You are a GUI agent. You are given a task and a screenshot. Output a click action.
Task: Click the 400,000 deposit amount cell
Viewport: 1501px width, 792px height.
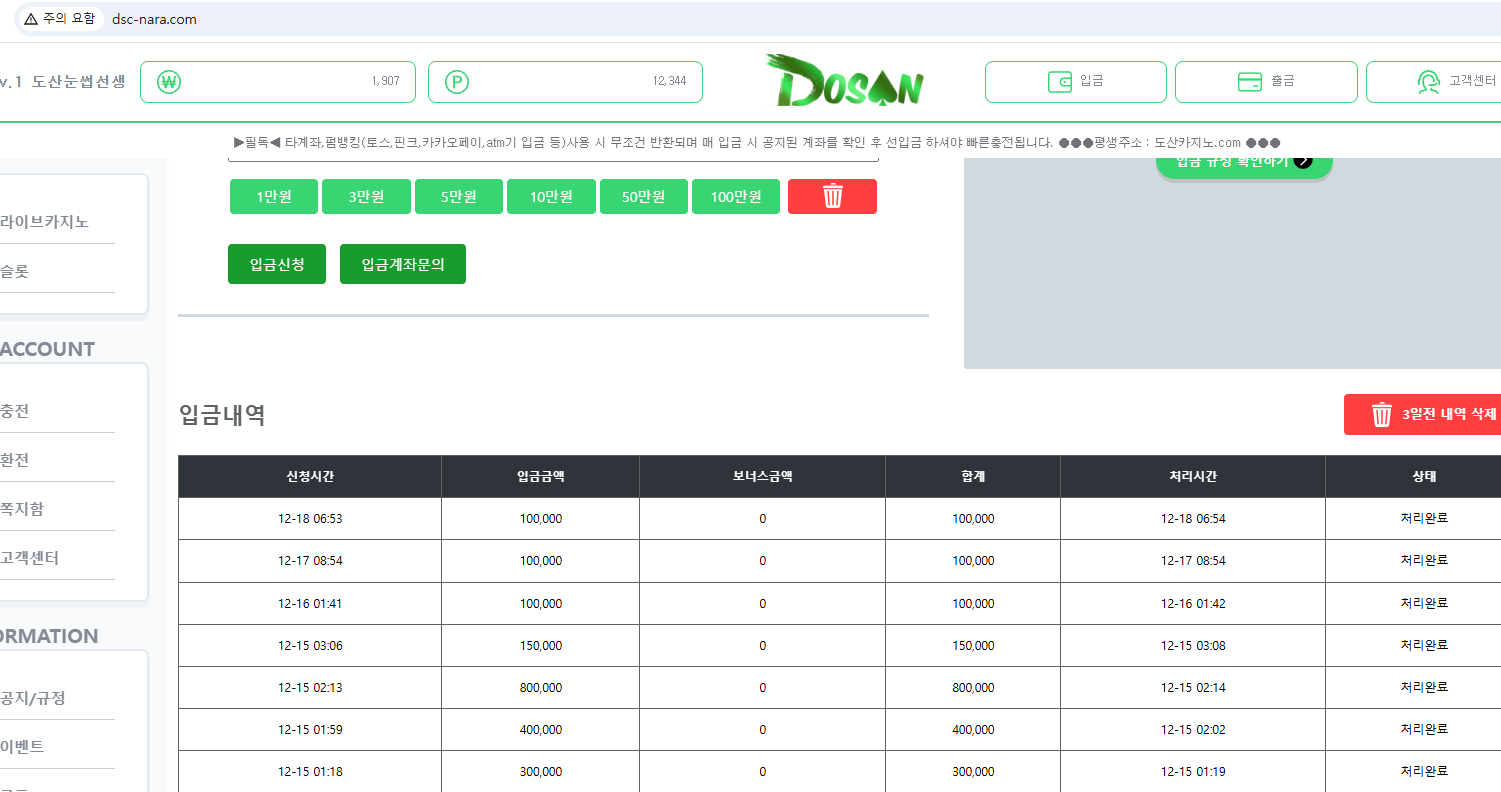tap(540, 730)
